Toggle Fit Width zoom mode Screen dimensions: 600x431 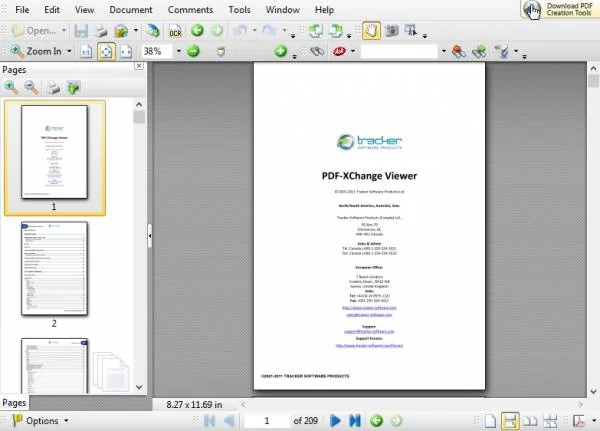coord(126,51)
